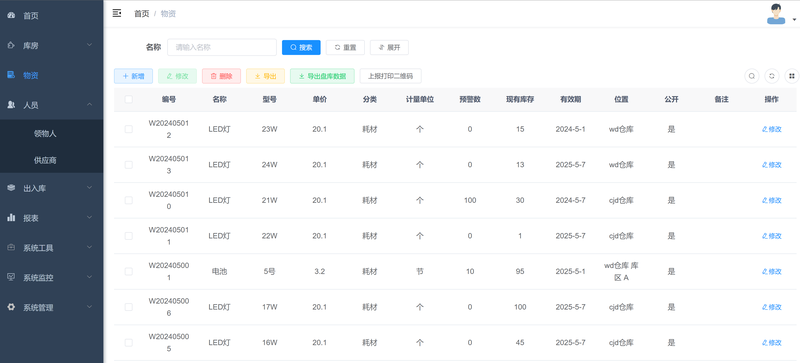
Task: Expand the 报表 sidebar submenu chevron
Action: (89, 217)
